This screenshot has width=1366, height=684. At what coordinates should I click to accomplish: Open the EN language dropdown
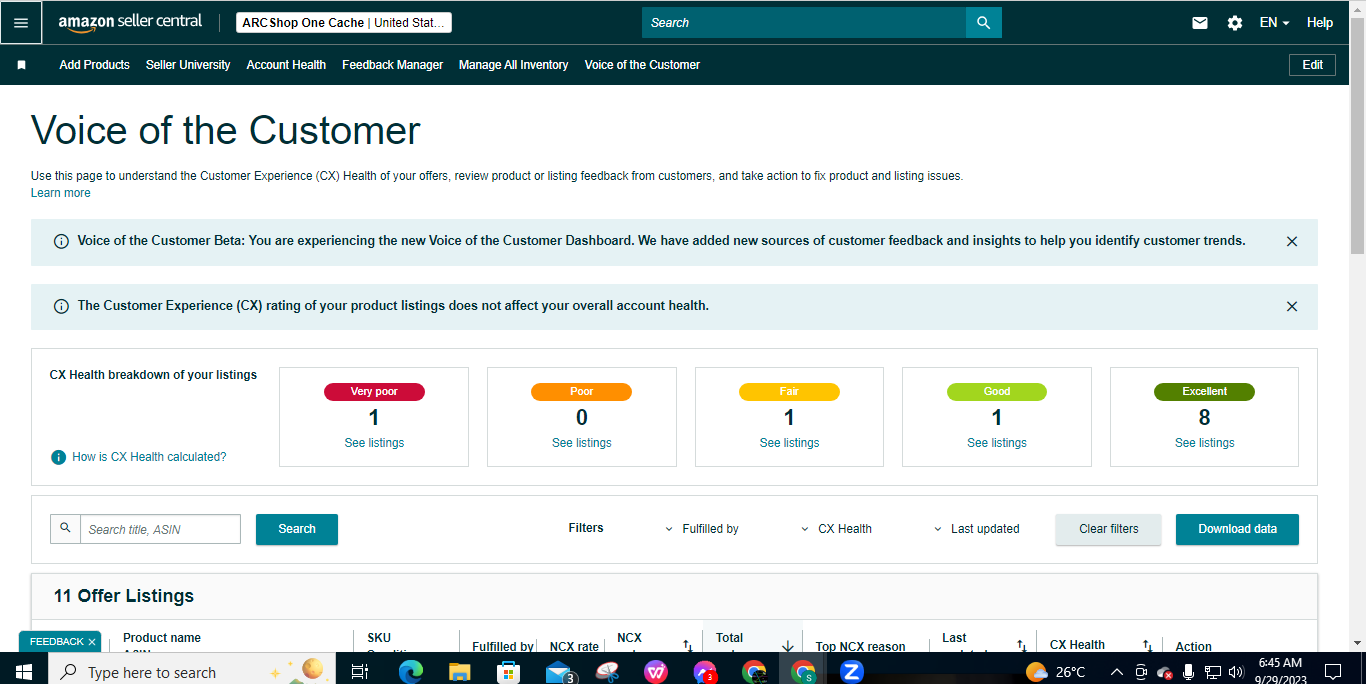click(1274, 22)
